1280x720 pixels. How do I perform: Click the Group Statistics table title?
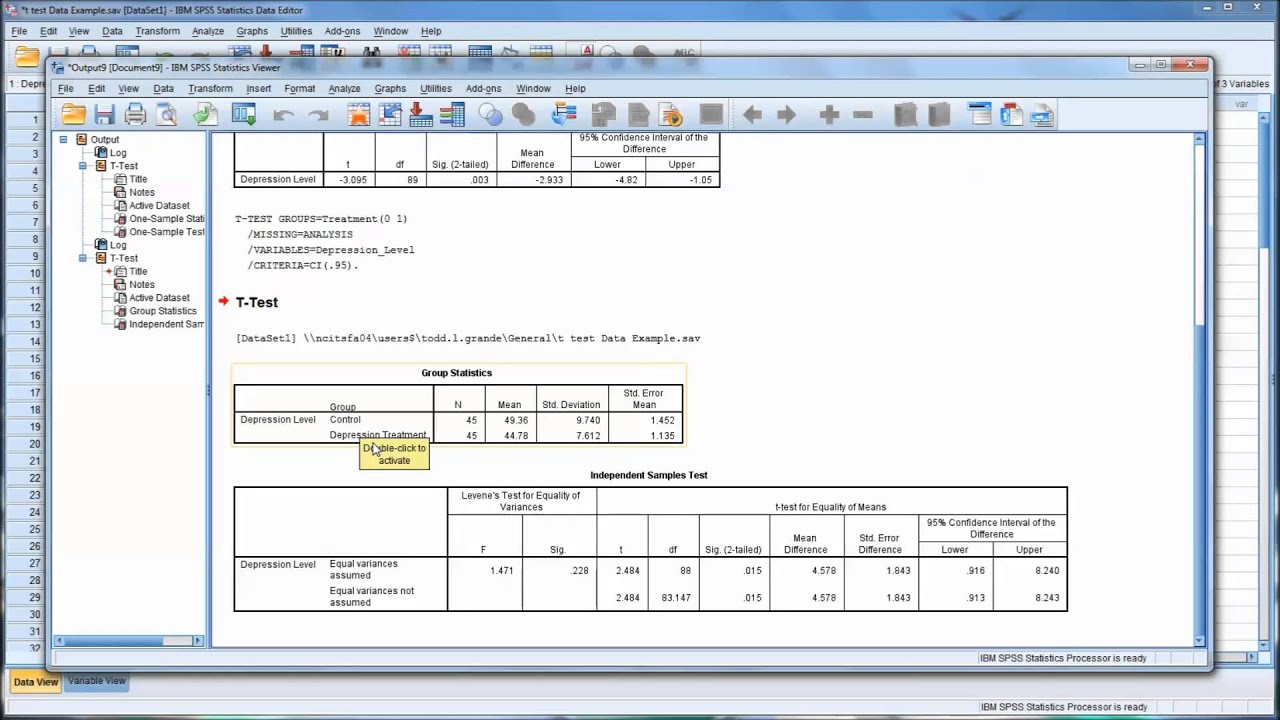point(456,373)
